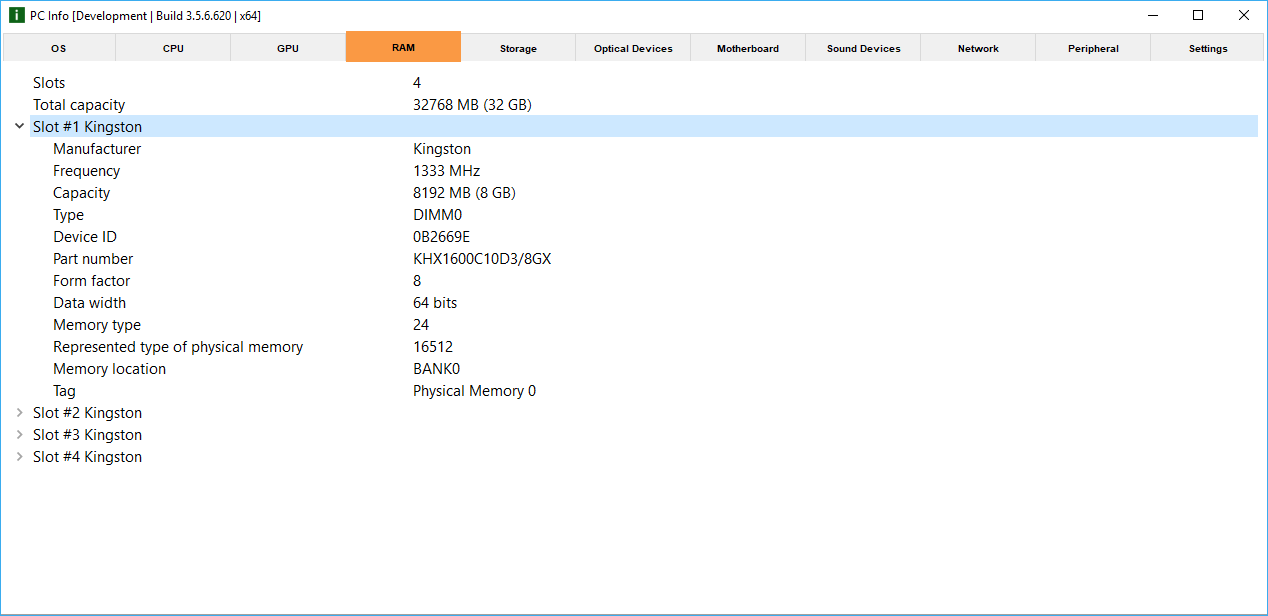The image size is (1268, 616).
Task: Select the Frequency label
Action: [86, 171]
